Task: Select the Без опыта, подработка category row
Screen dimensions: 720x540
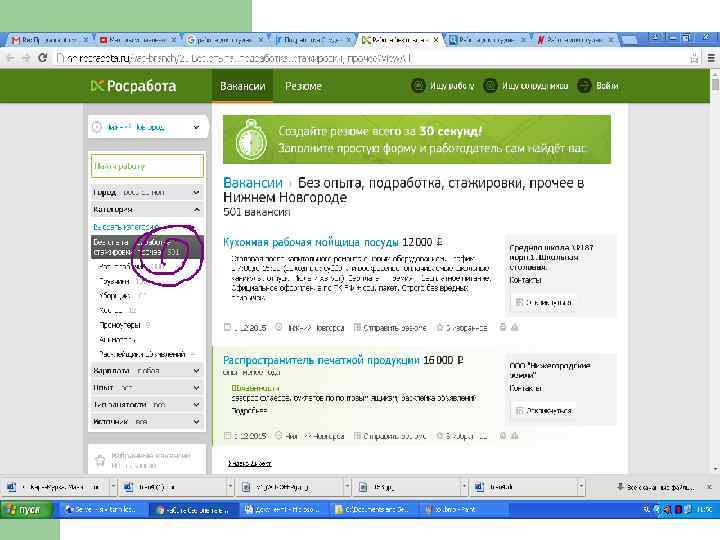Action: (147, 247)
